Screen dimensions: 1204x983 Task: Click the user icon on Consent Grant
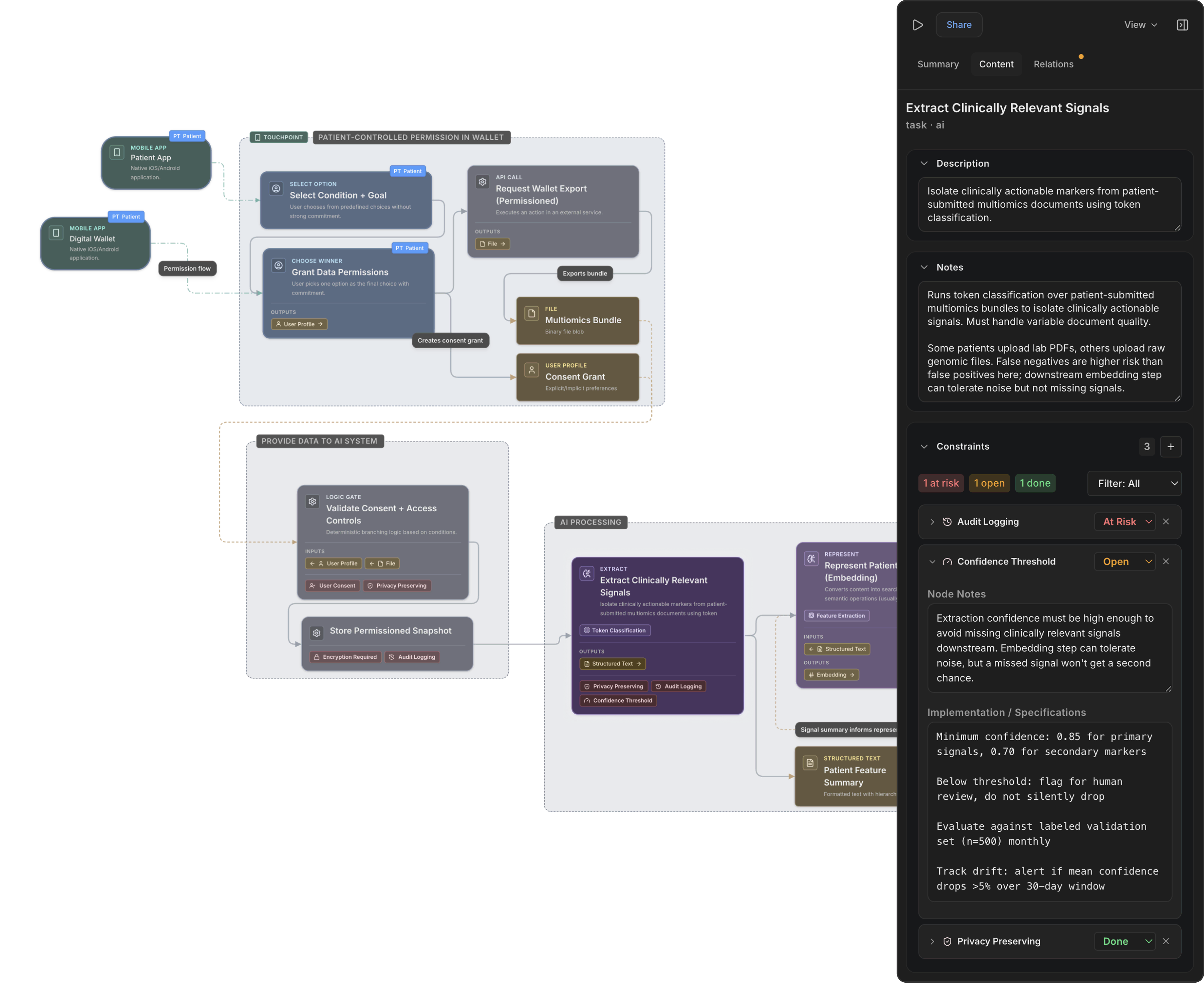[x=532, y=370]
